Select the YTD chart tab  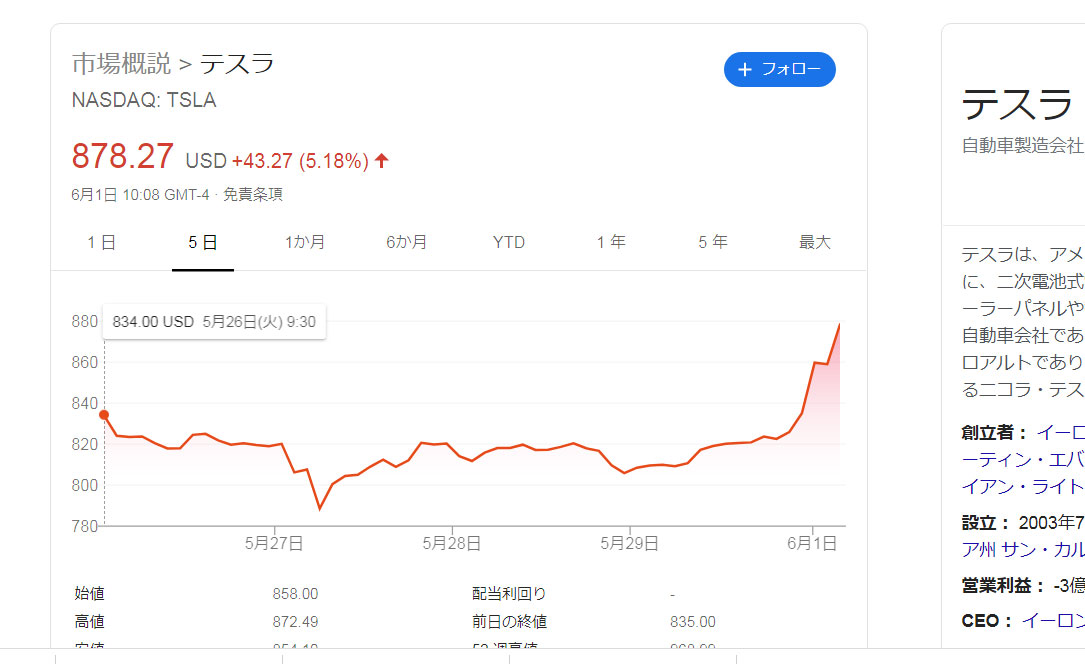[x=509, y=242]
